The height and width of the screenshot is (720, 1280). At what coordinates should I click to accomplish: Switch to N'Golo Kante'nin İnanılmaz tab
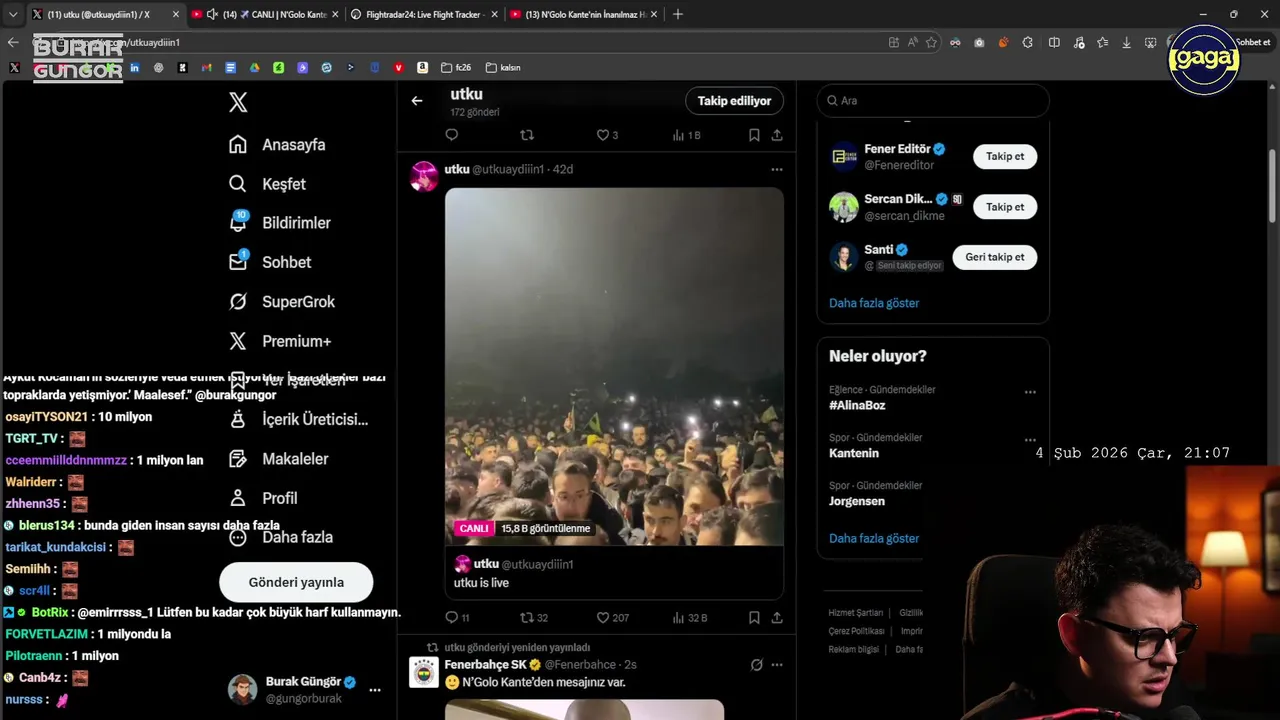[x=584, y=14]
